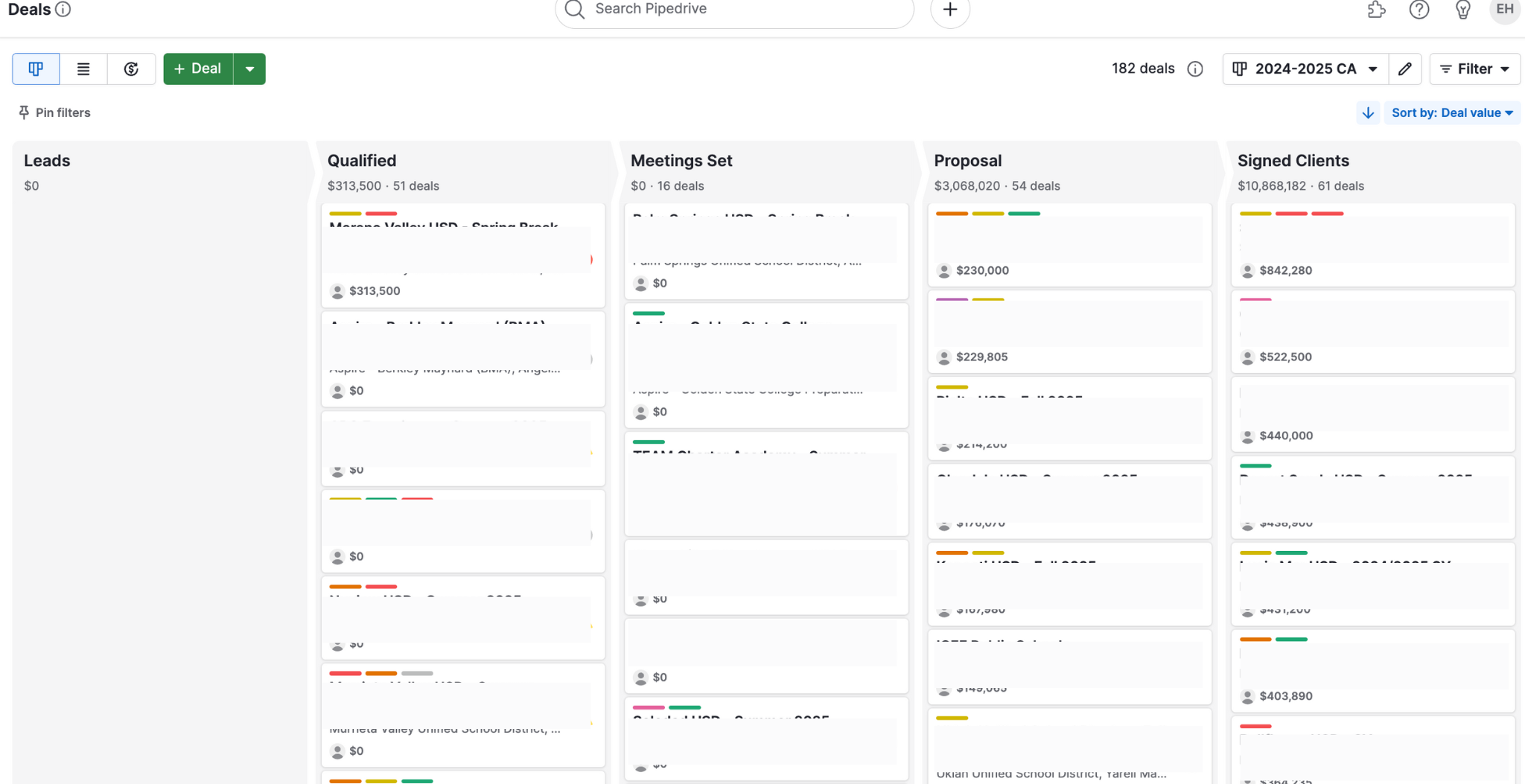Select the Leads stage header
The image size is (1525, 784).
tap(47, 161)
